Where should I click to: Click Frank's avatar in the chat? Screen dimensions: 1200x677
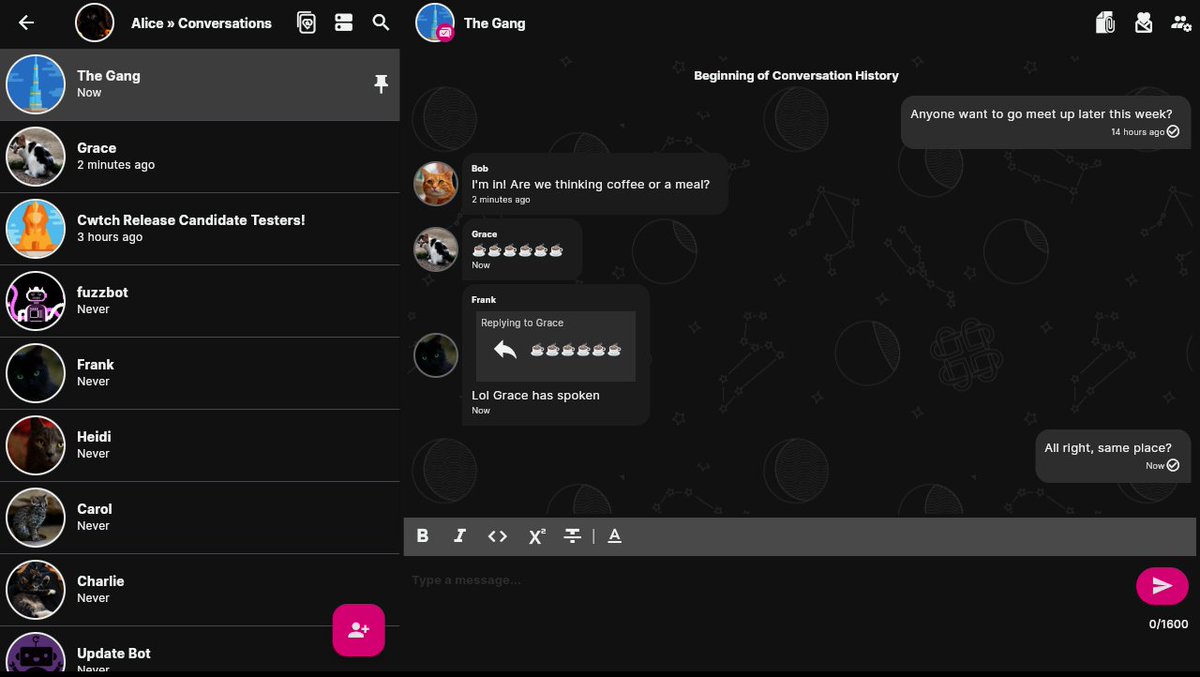436,355
